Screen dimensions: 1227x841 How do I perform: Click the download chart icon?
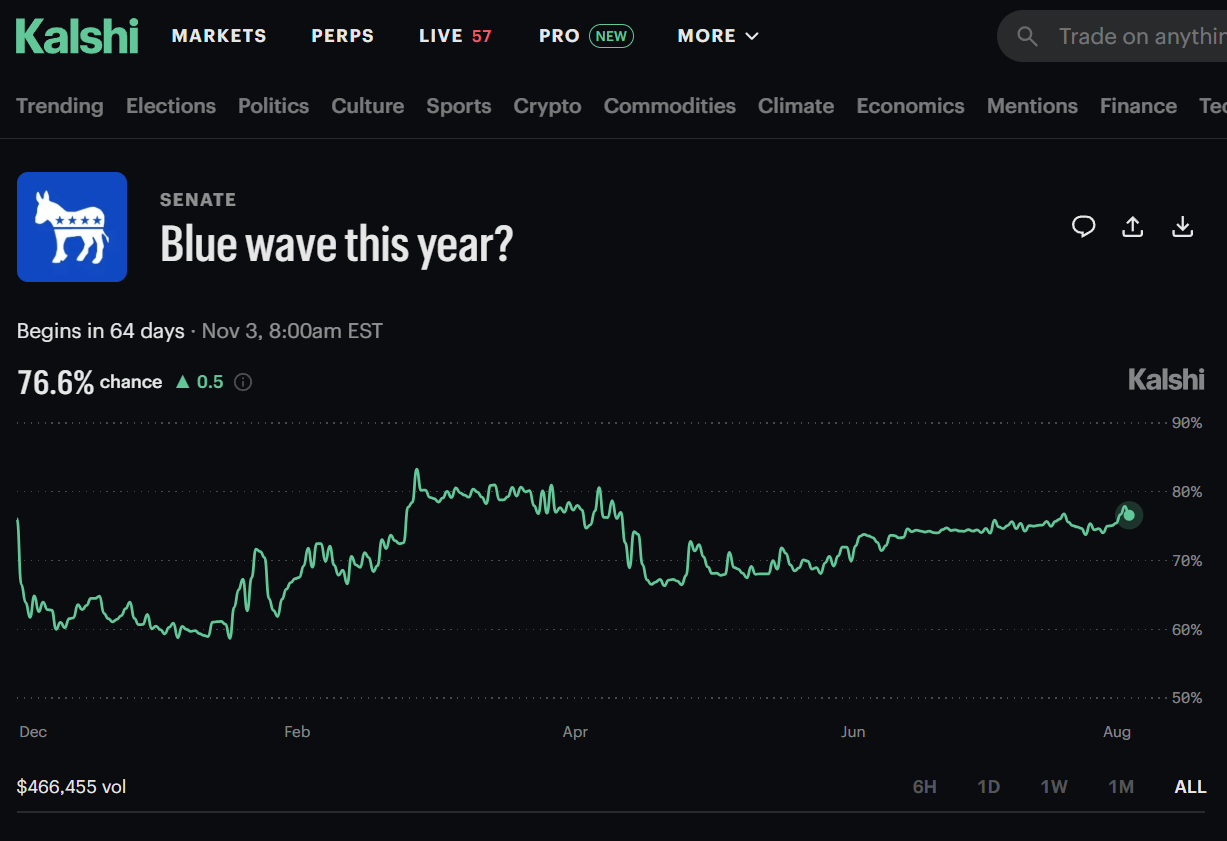point(1182,227)
